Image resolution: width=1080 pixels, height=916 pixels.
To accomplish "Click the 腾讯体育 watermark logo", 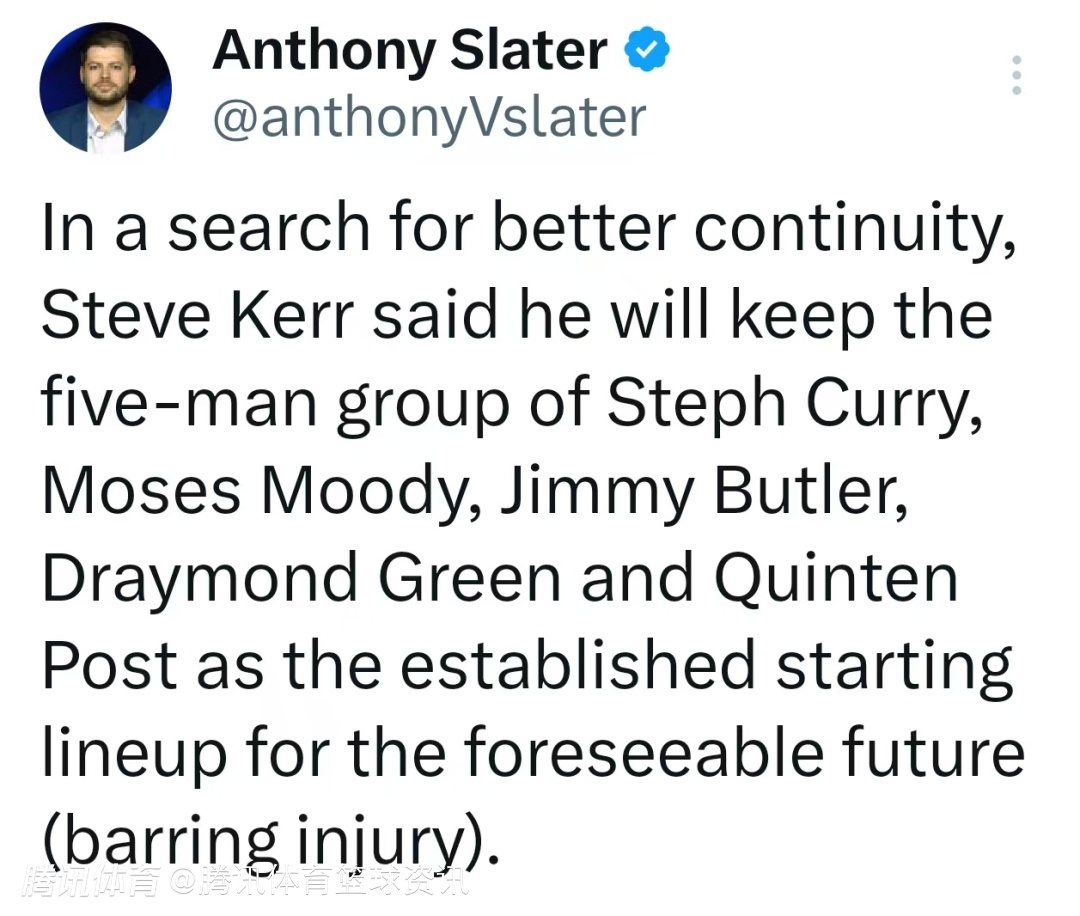I will pyautogui.click(x=93, y=883).
